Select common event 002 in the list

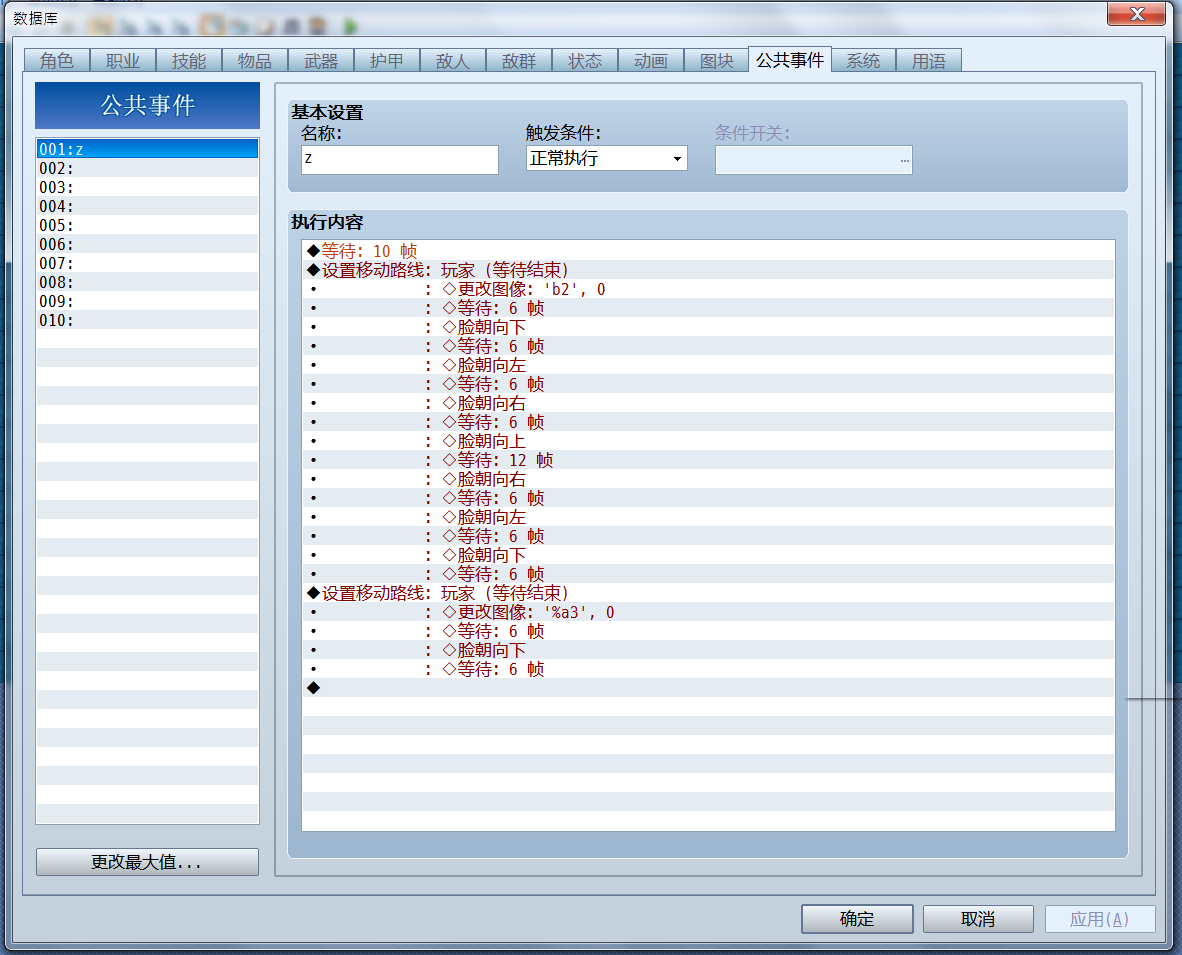(148, 168)
